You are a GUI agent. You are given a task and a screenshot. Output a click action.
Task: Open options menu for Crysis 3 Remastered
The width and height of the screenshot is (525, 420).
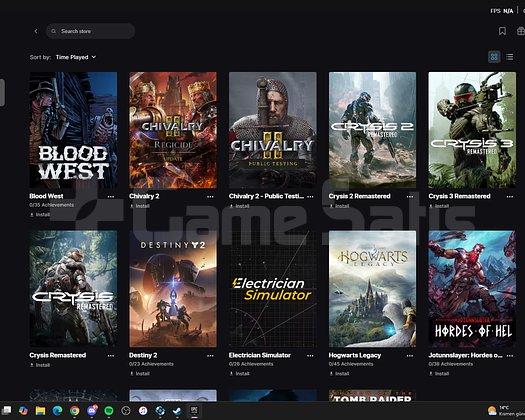coord(510,197)
